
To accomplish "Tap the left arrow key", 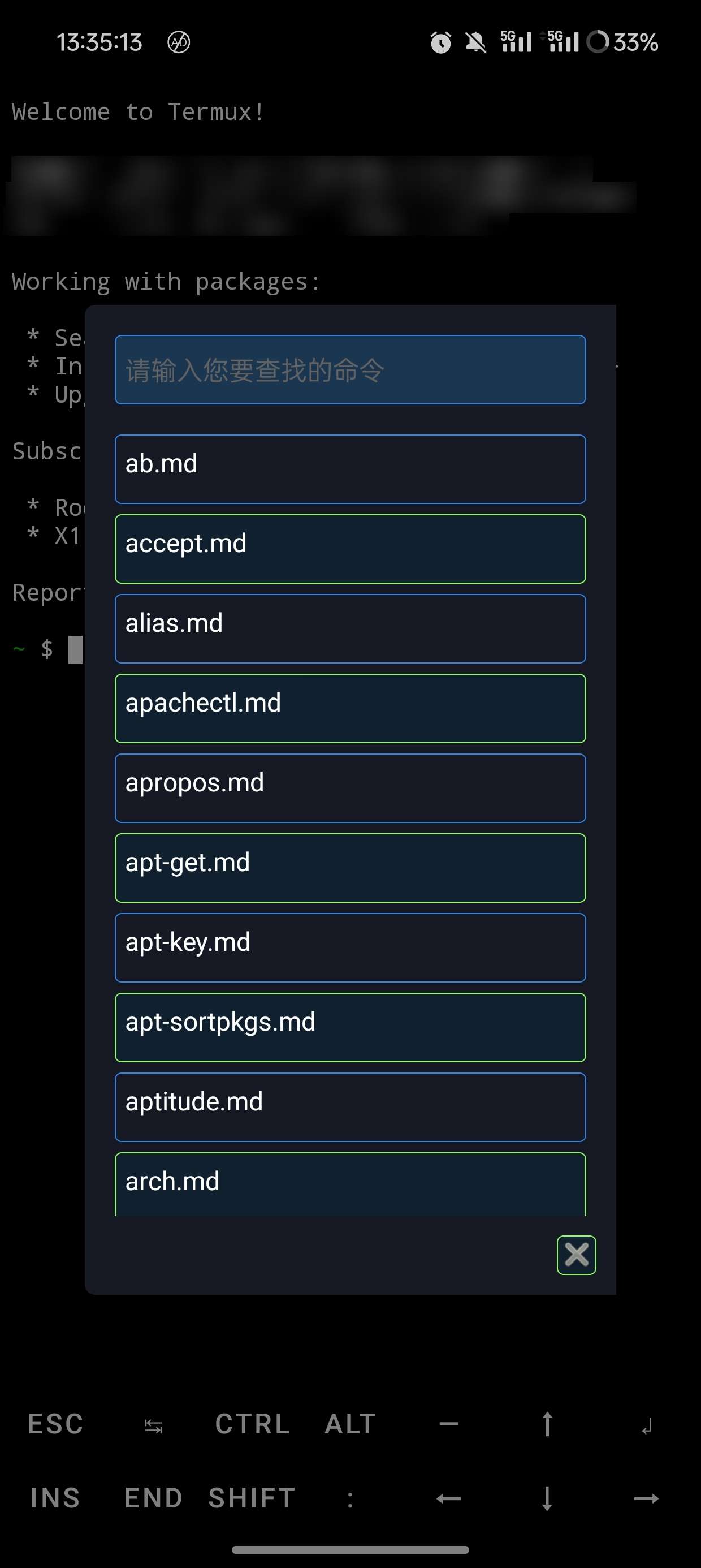I will 448,1498.
